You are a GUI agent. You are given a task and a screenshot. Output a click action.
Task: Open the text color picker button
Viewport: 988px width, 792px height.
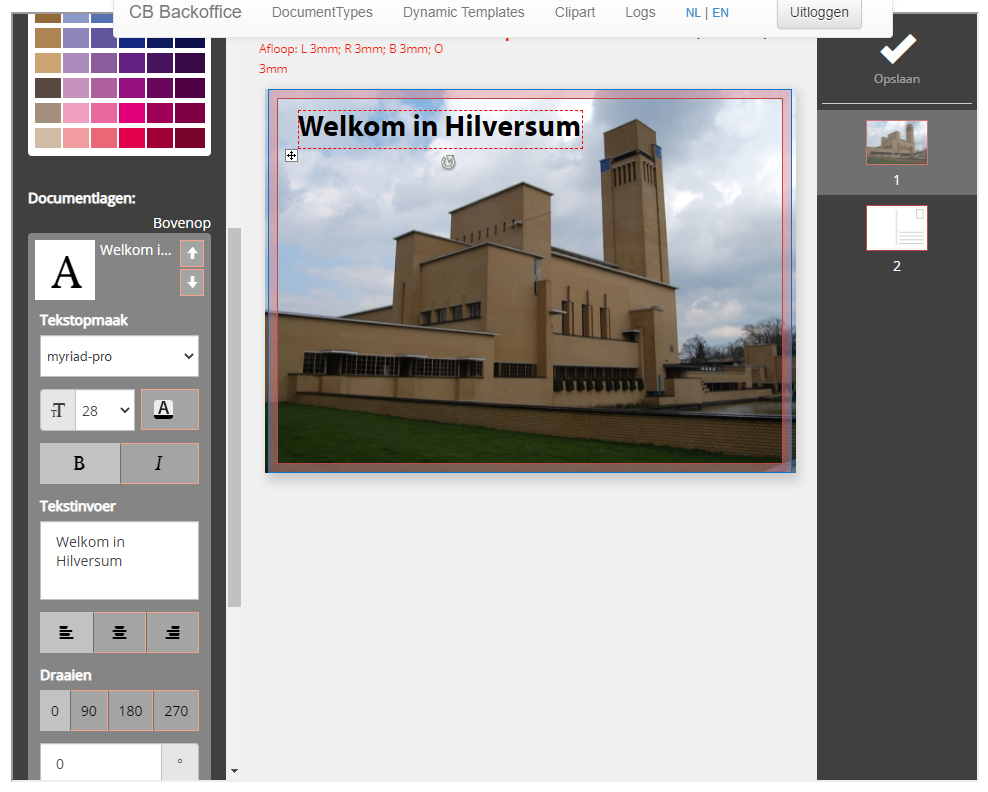coord(169,410)
